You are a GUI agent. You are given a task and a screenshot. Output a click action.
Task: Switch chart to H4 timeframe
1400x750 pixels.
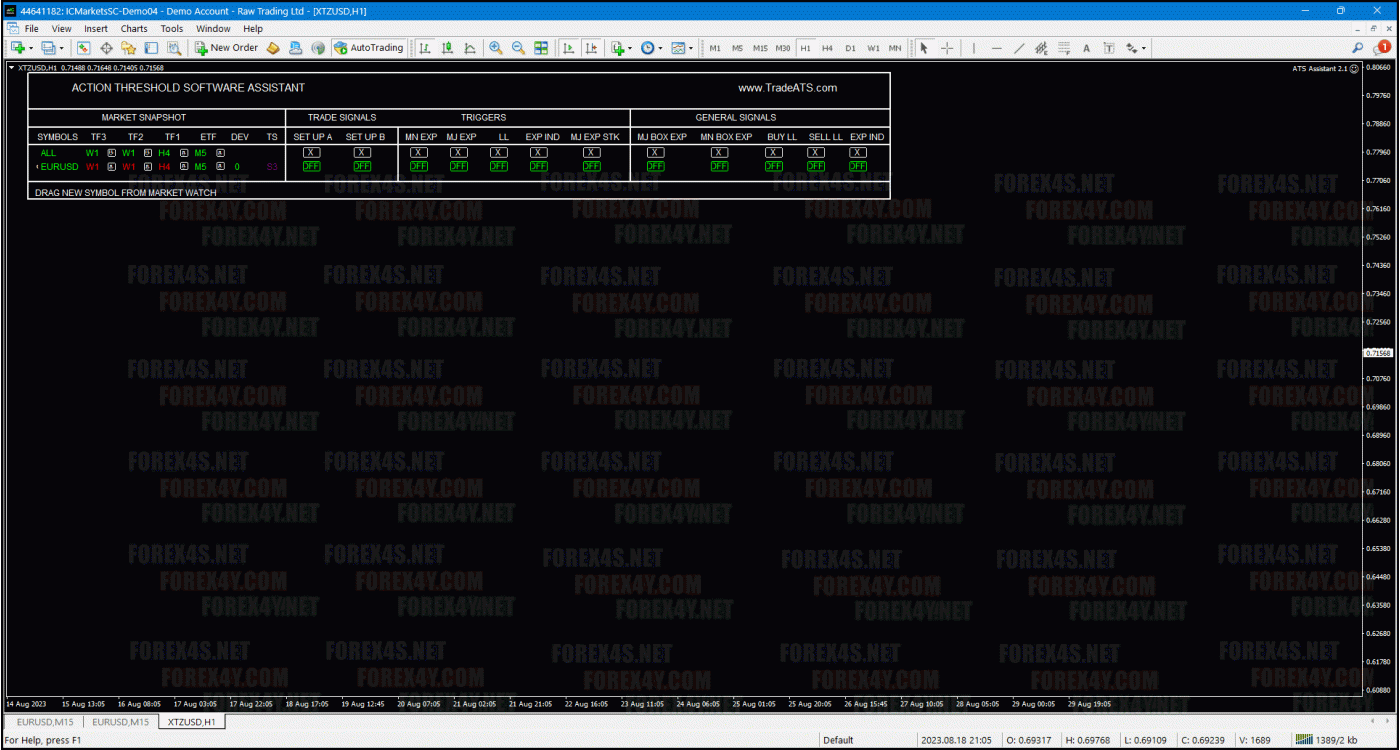coord(827,48)
